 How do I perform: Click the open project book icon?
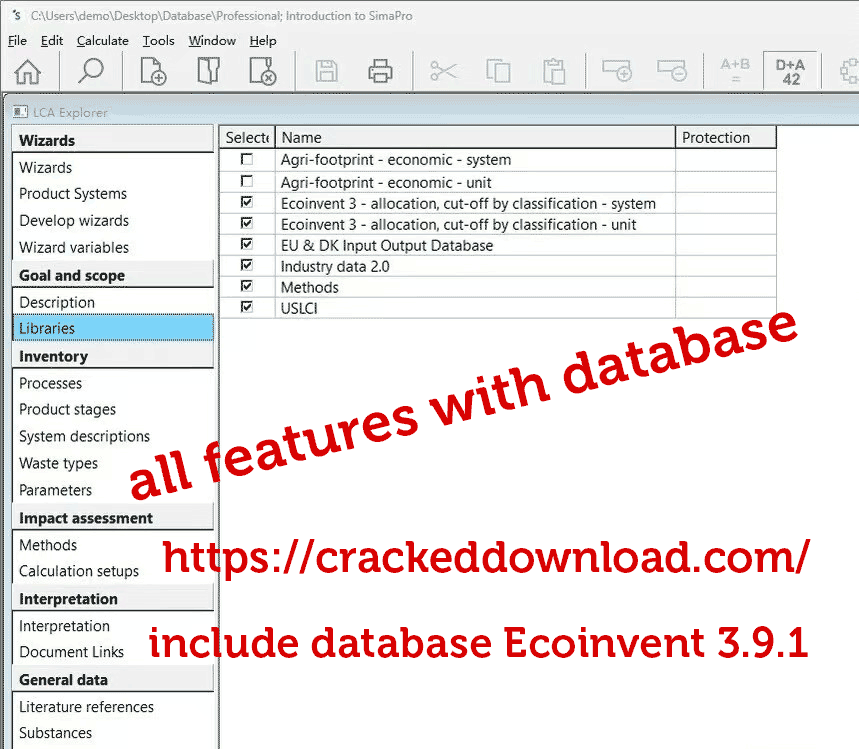pos(208,71)
